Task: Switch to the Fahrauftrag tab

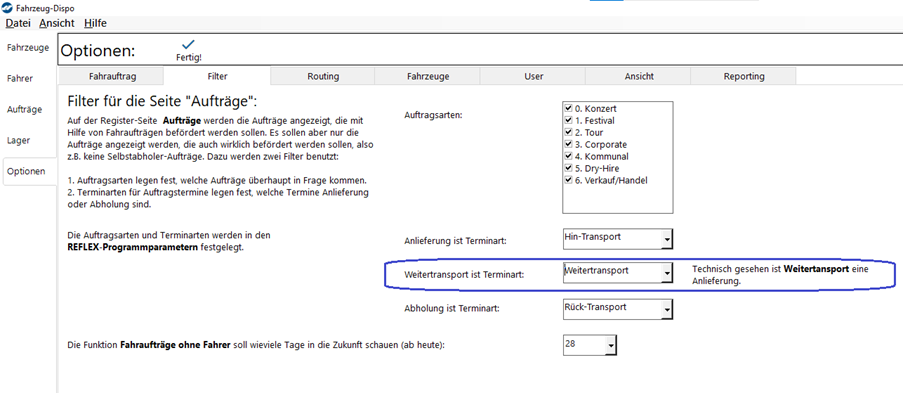Action: coord(112,76)
